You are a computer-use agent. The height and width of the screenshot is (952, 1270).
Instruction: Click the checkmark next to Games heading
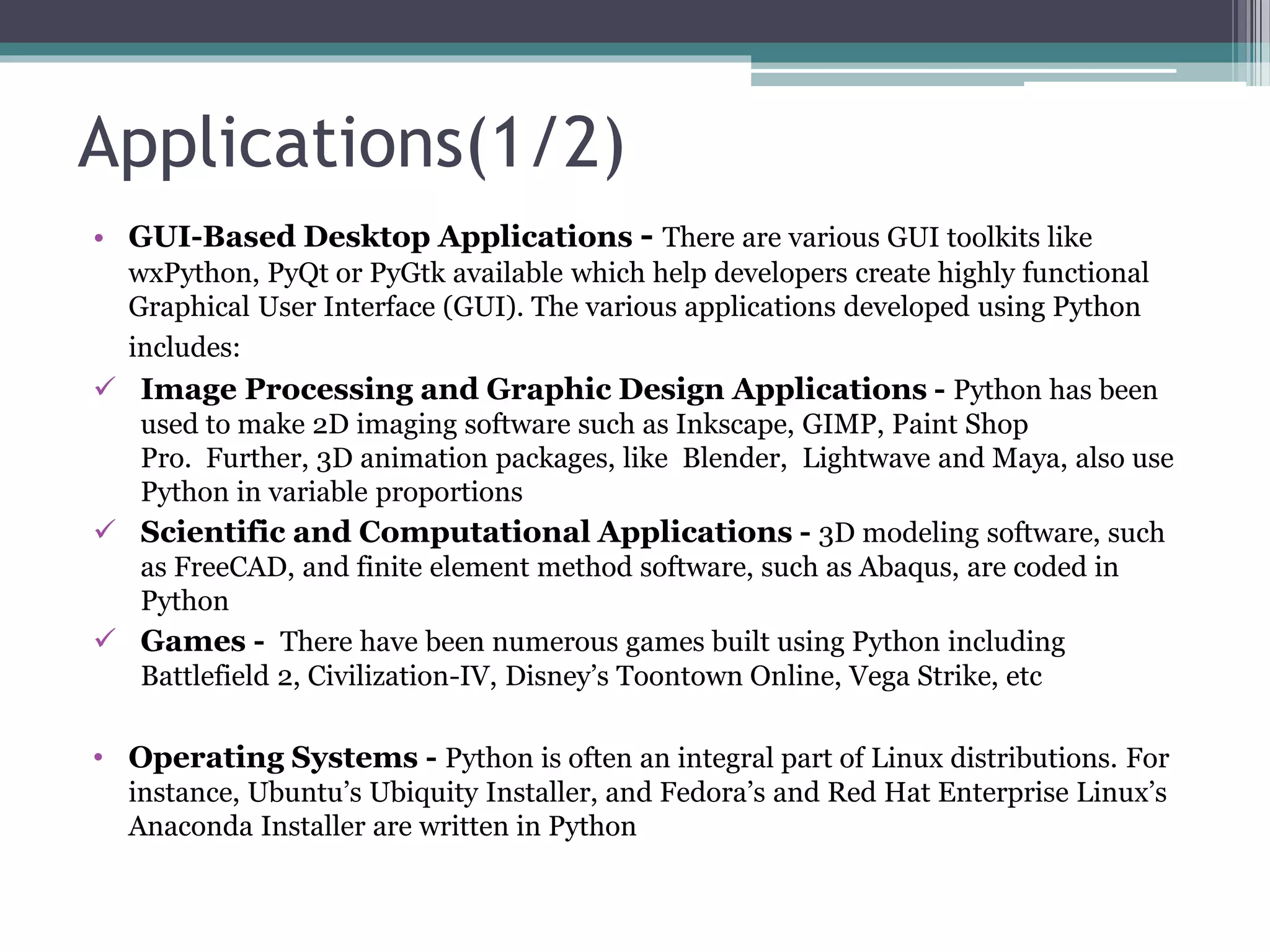pyautogui.click(x=105, y=638)
